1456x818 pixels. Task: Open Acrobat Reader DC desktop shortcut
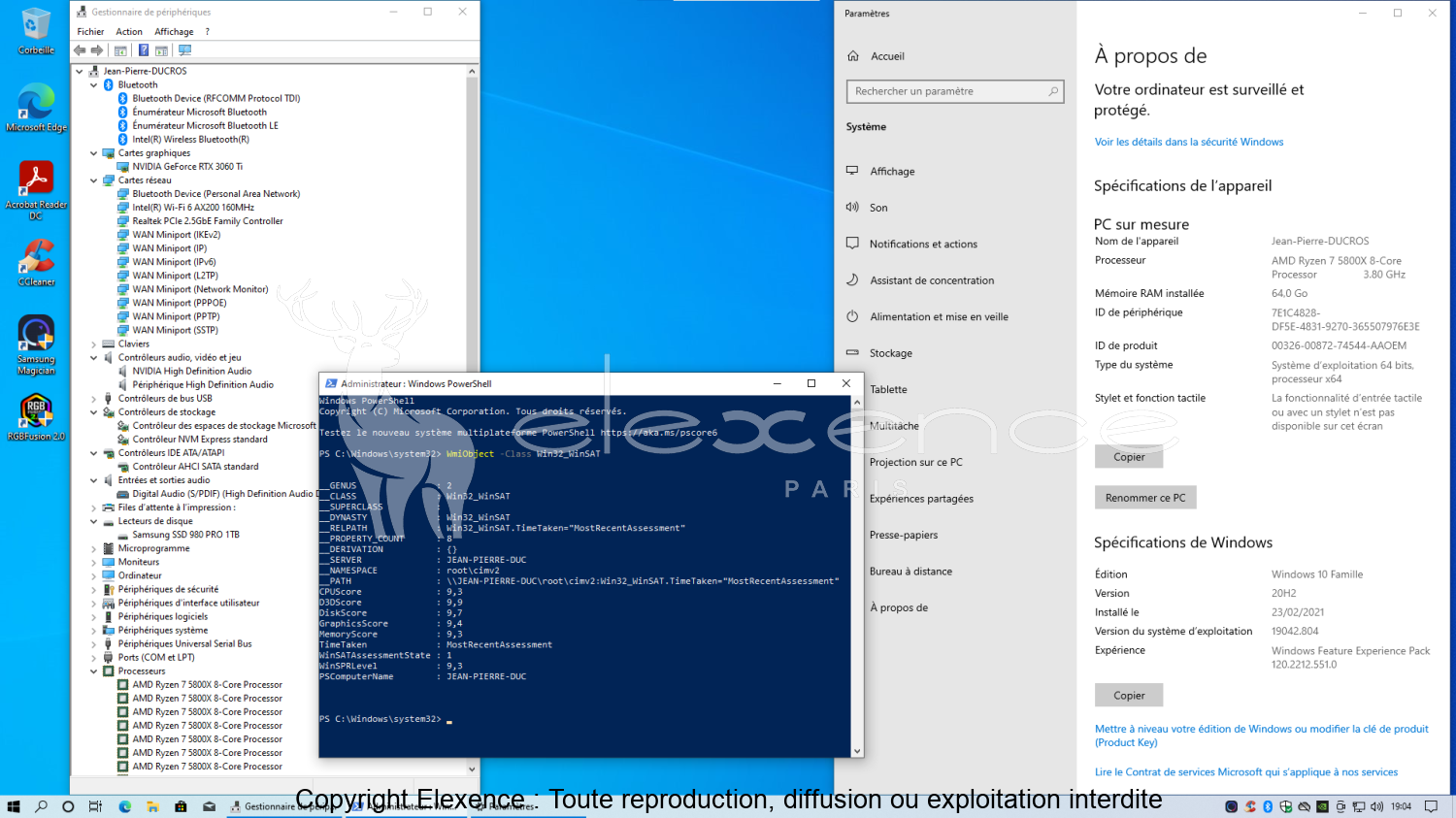pyautogui.click(x=36, y=189)
